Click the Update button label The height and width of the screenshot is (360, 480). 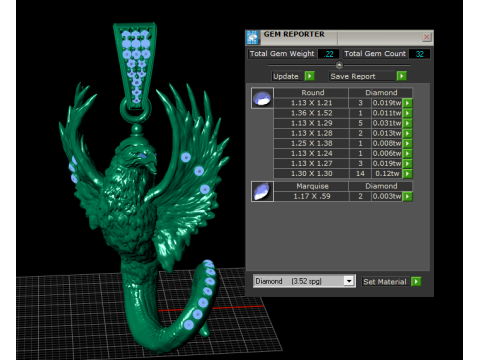pos(286,76)
